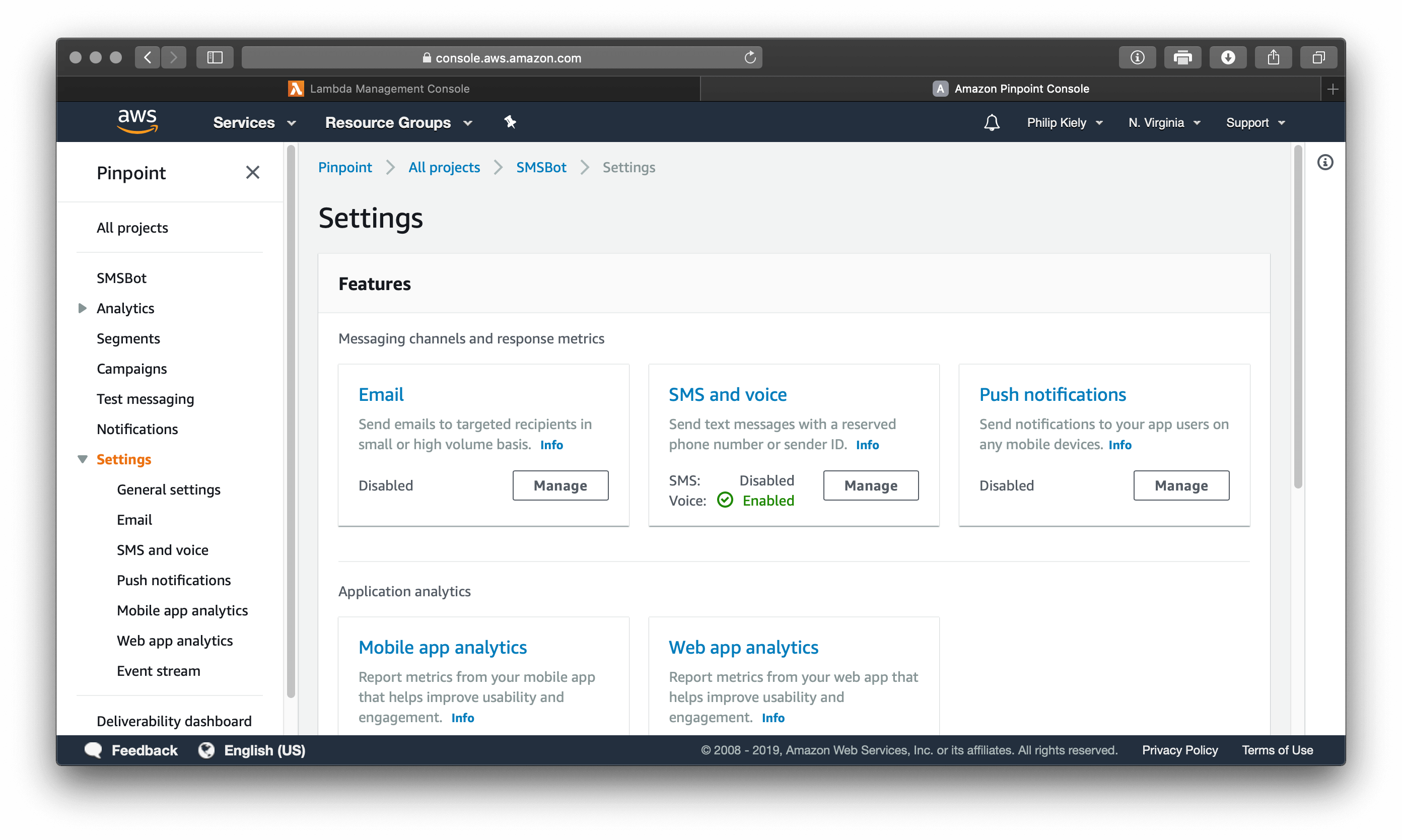Toggle the Safari sidebar button
The width and height of the screenshot is (1402, 840).
tap(215, 57)
